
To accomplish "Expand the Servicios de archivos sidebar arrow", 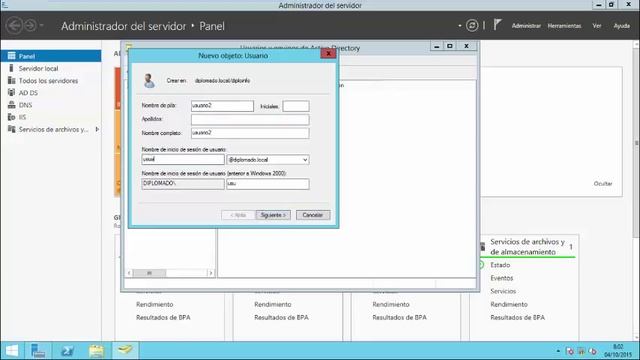I will tap(97, 129).
